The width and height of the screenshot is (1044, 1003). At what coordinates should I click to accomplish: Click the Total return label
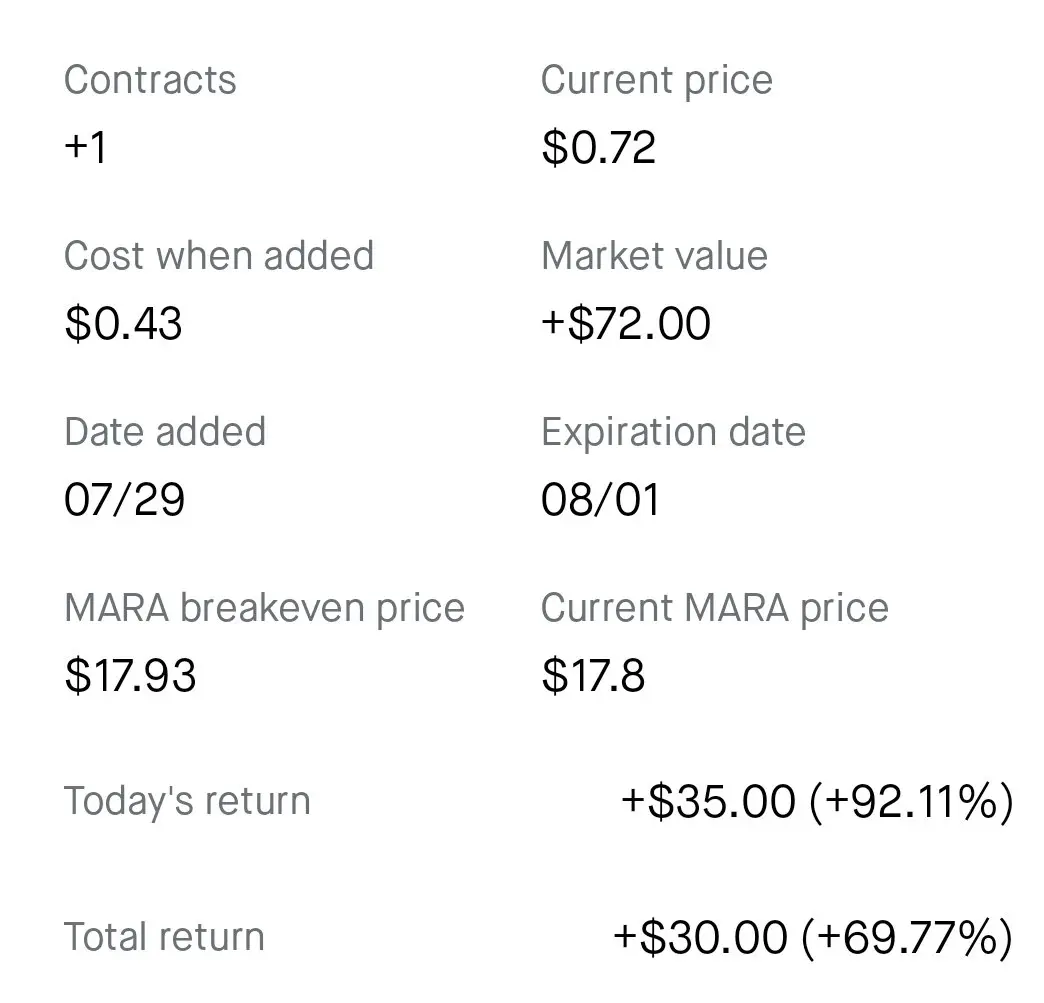point(164,937)
